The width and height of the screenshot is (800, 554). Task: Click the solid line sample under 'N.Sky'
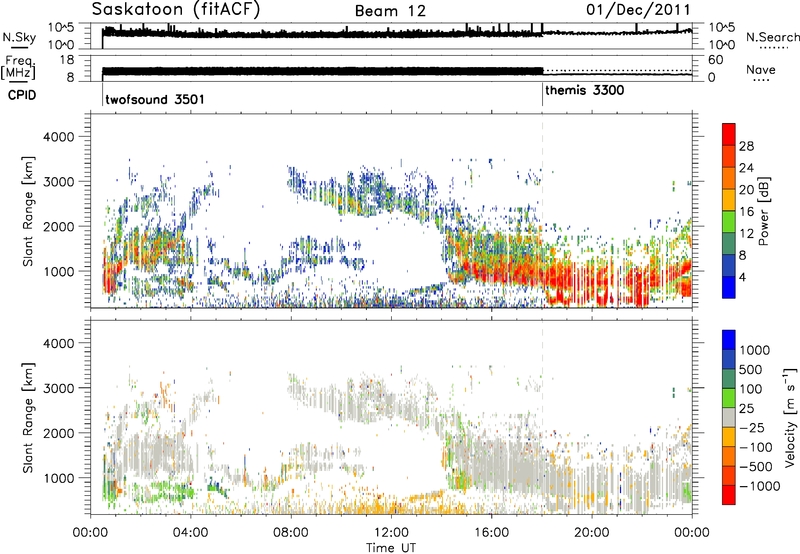18,48
